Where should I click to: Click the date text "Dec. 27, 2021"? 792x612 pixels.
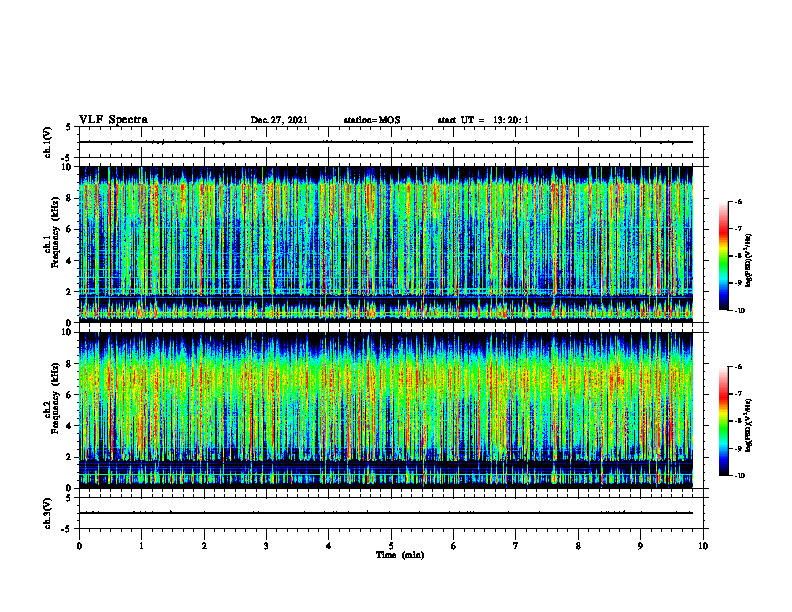279,120
